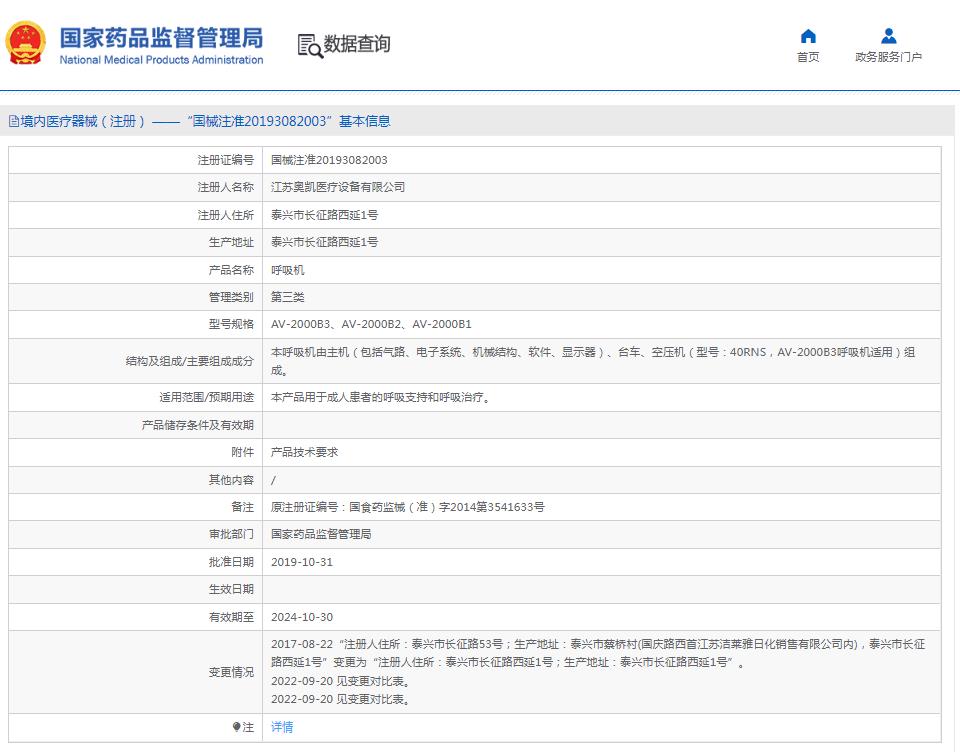Click the 政务服务门户 person icon
The width and height of the screenshot is (960, 752).
[888, 37]
